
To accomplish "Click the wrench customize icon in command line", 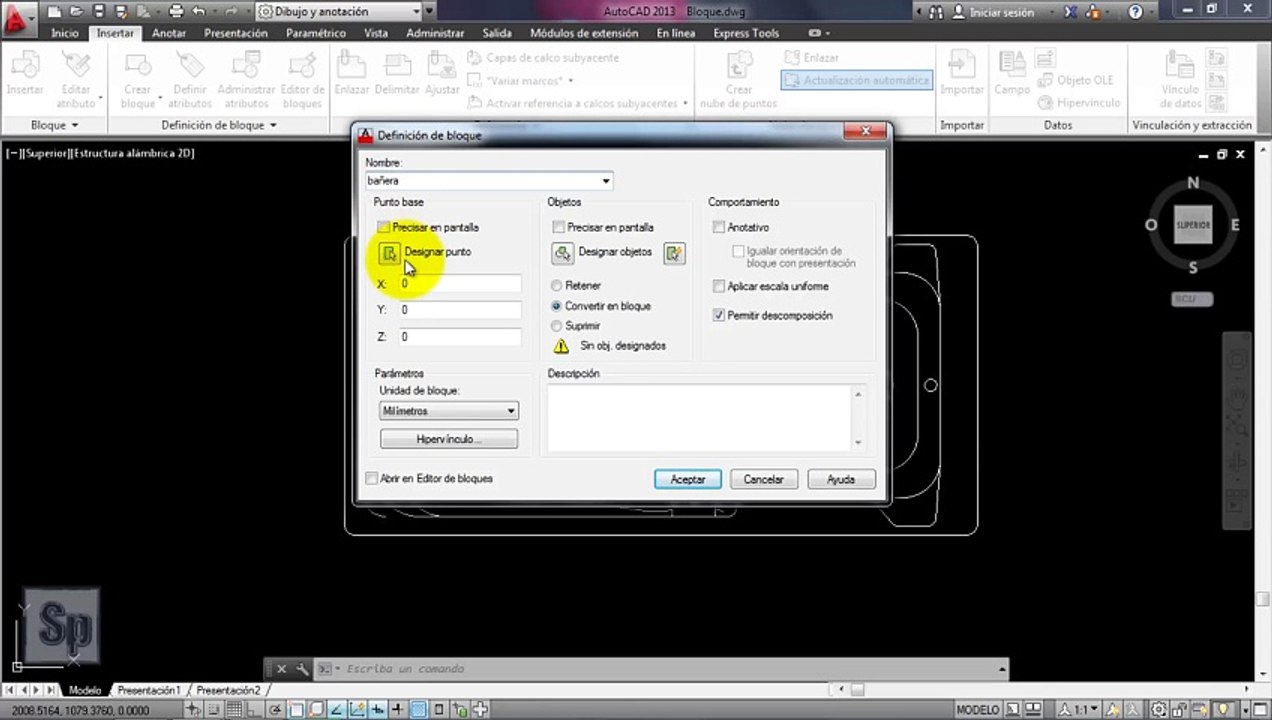I will click(302, 669).
